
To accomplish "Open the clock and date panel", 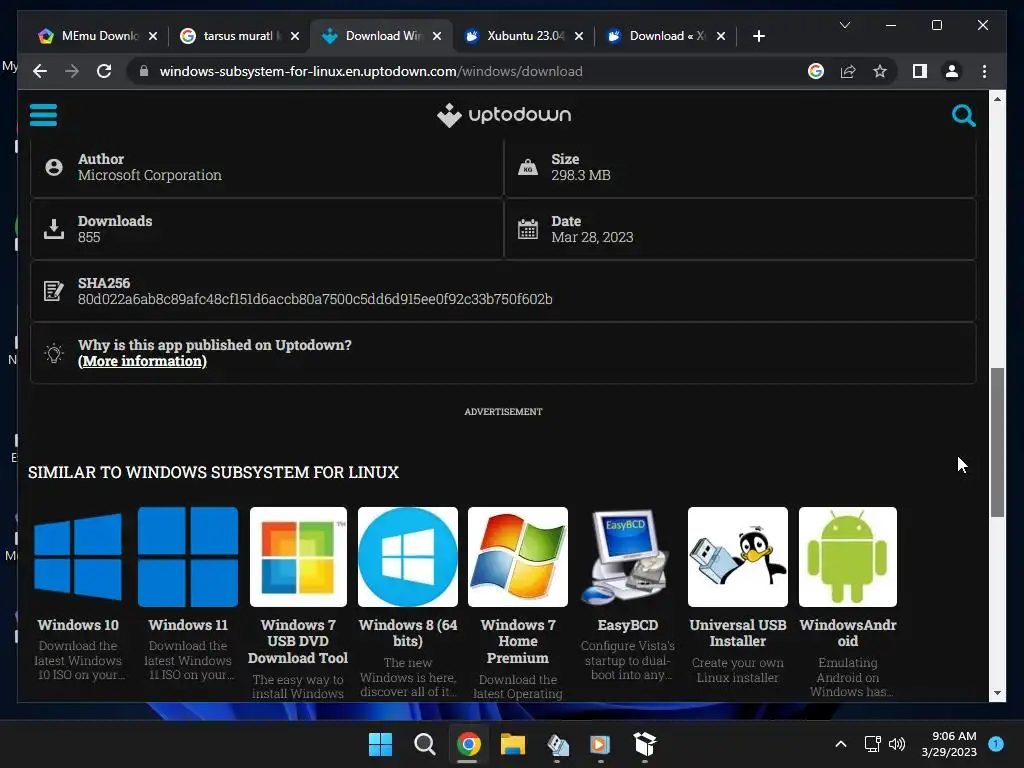I will [x=949, y=744].
